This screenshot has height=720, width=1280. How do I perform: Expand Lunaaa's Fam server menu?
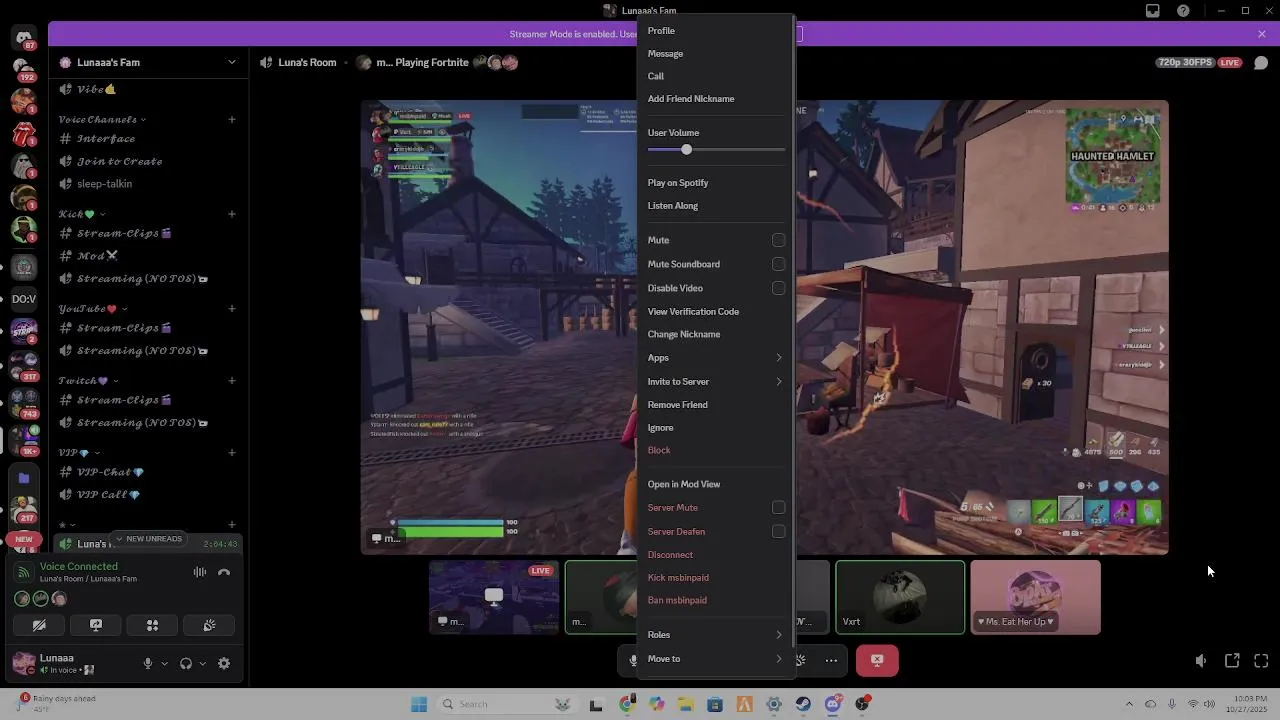coord(232,62)
